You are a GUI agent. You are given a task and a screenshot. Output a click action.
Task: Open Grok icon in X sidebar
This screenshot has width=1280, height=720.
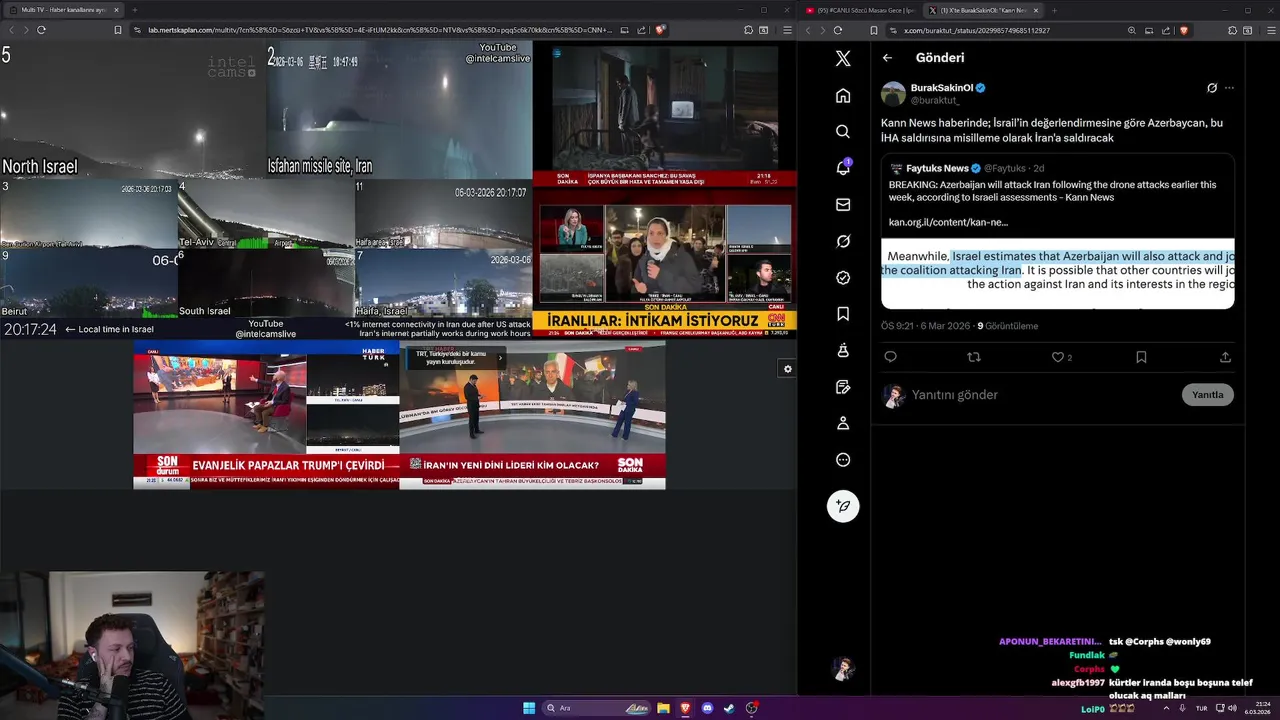click(843, 241)
